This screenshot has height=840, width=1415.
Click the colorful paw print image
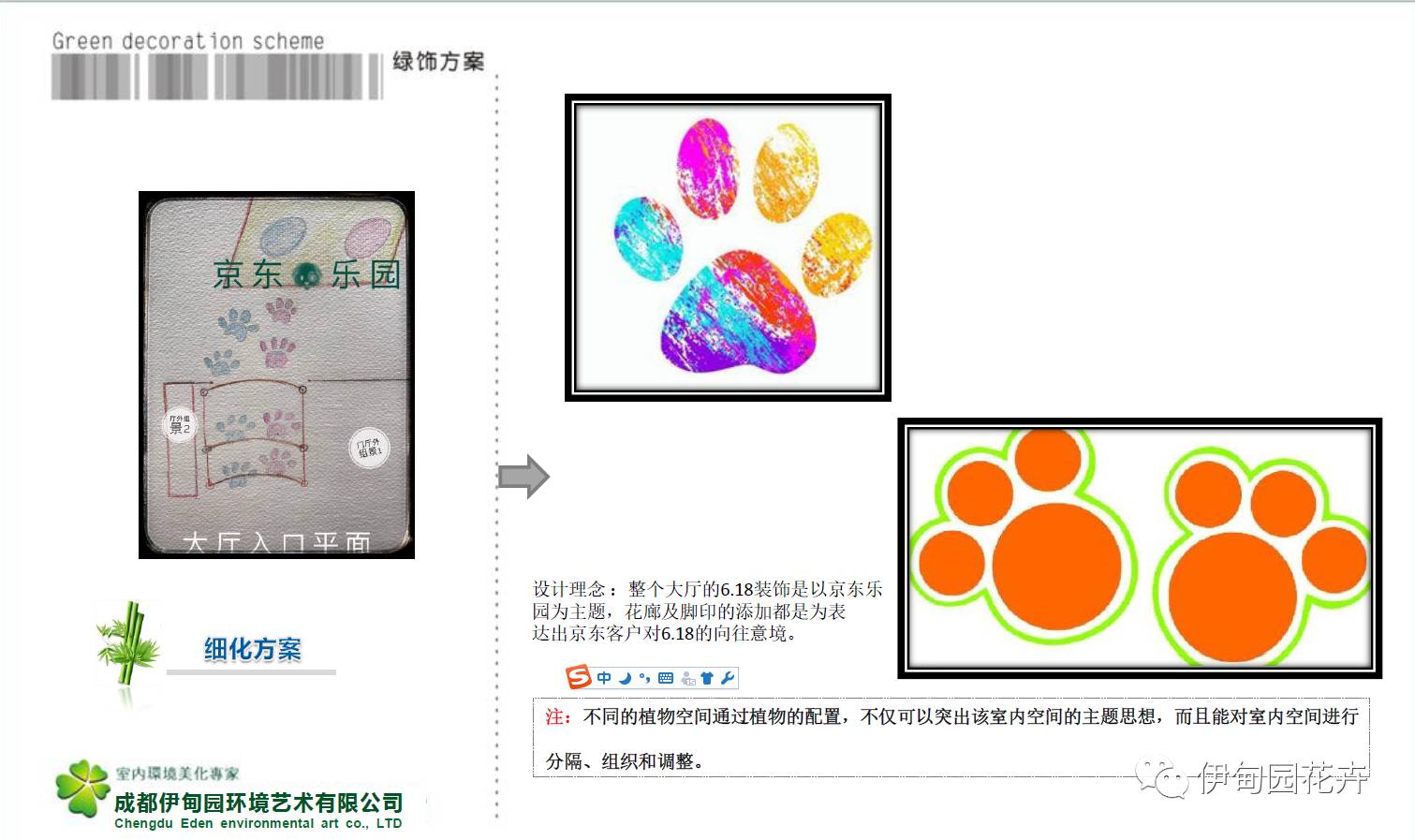728,248
